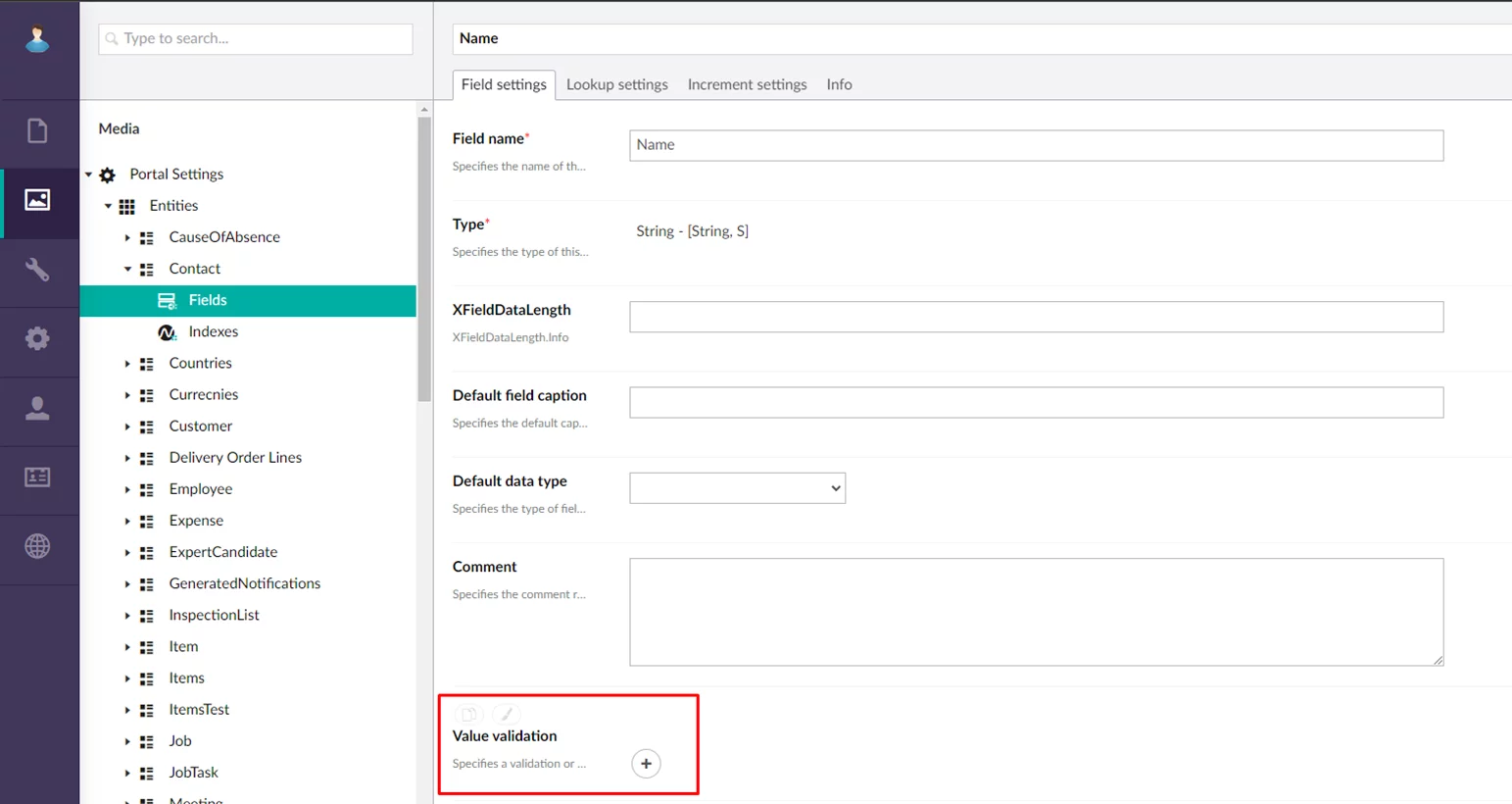
Task: Click the Members ID card sidebar icon
Action: [37, 477]
